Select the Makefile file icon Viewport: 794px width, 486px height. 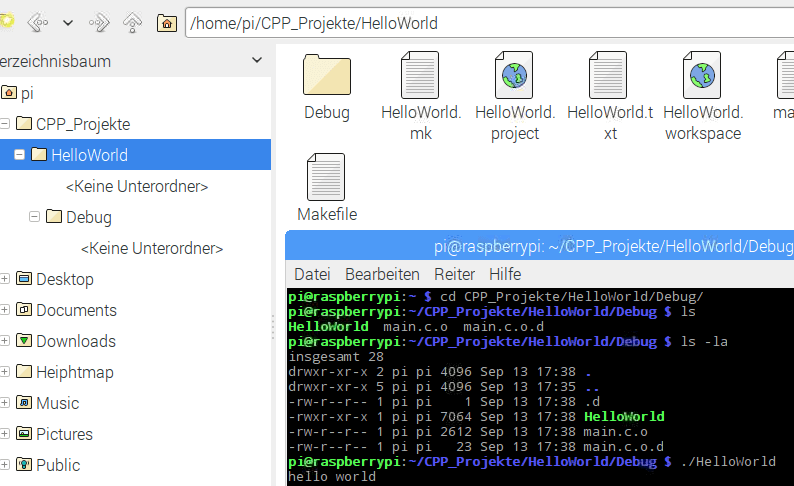coord(327,178)
